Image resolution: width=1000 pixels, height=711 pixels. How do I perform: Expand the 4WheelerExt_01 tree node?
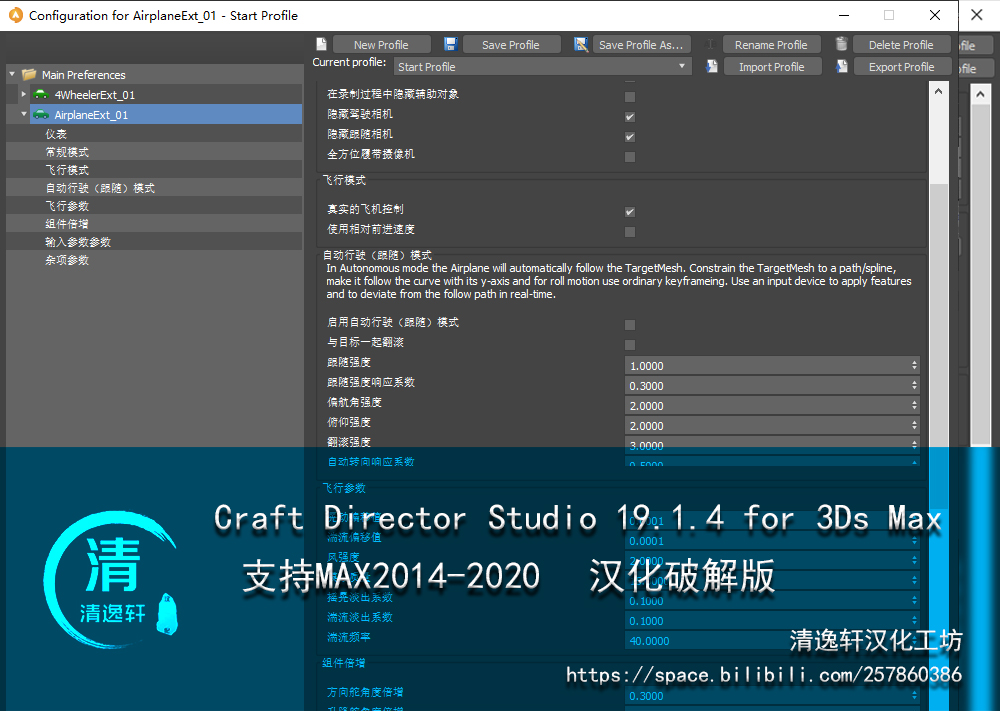[24, 94]
